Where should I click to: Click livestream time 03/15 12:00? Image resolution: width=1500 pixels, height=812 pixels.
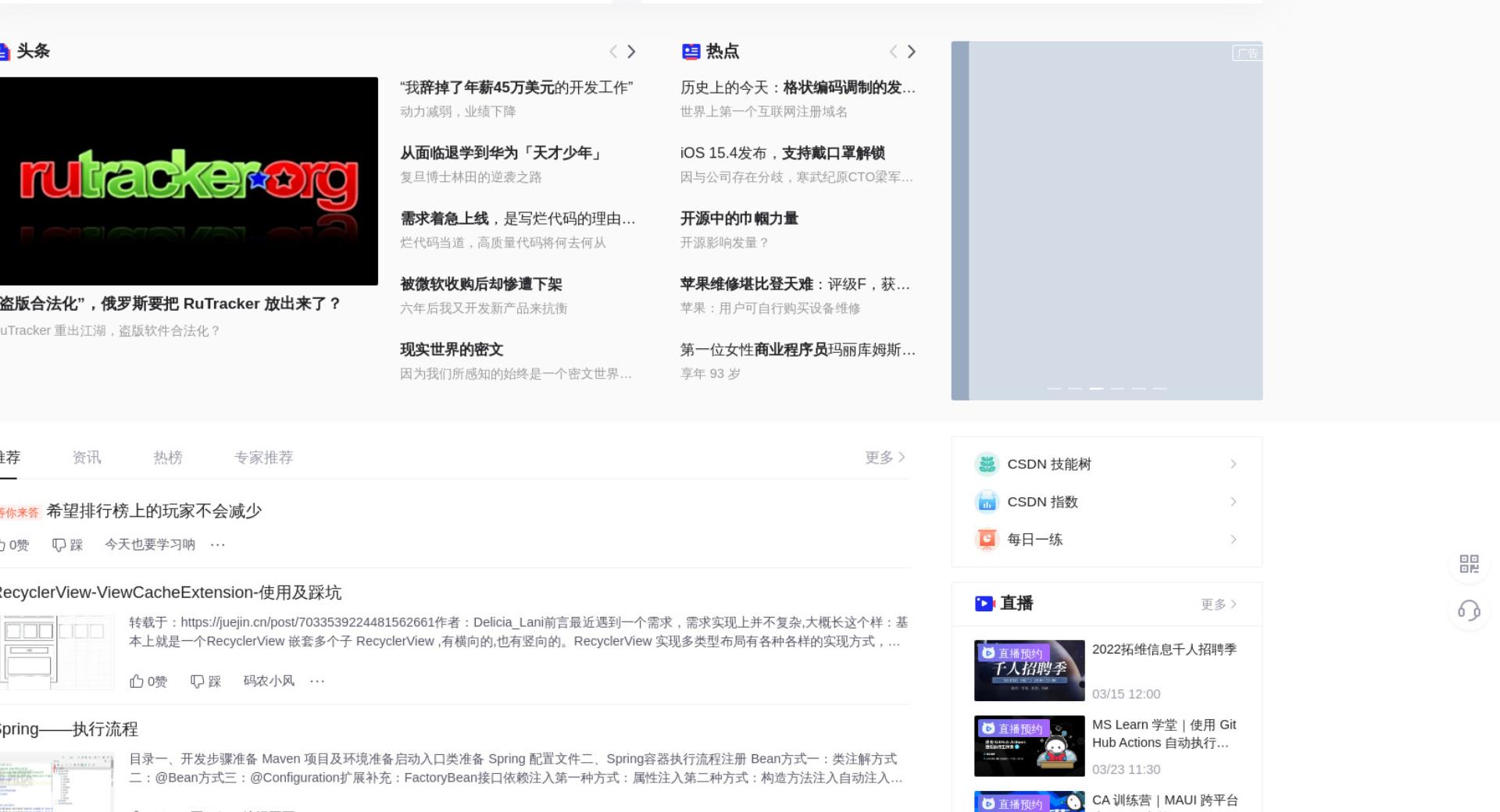(x=1126, y=694)
